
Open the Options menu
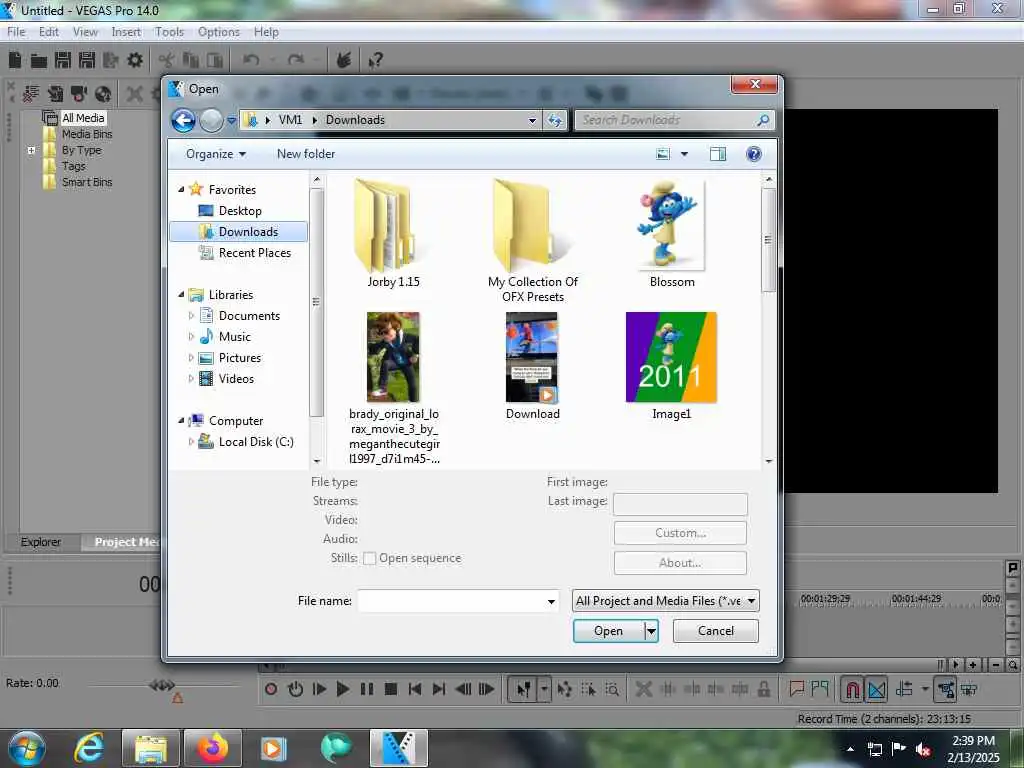[219, 32]
